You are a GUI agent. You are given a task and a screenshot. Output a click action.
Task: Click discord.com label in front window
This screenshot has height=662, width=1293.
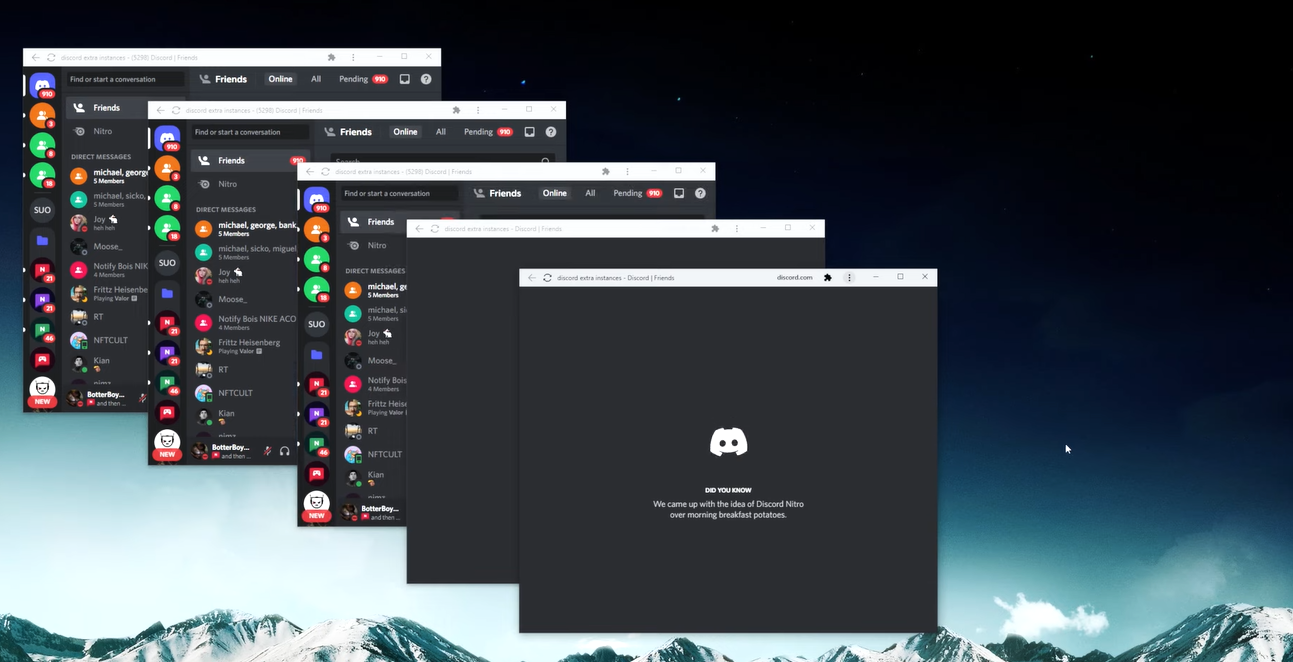click(795, 278)
